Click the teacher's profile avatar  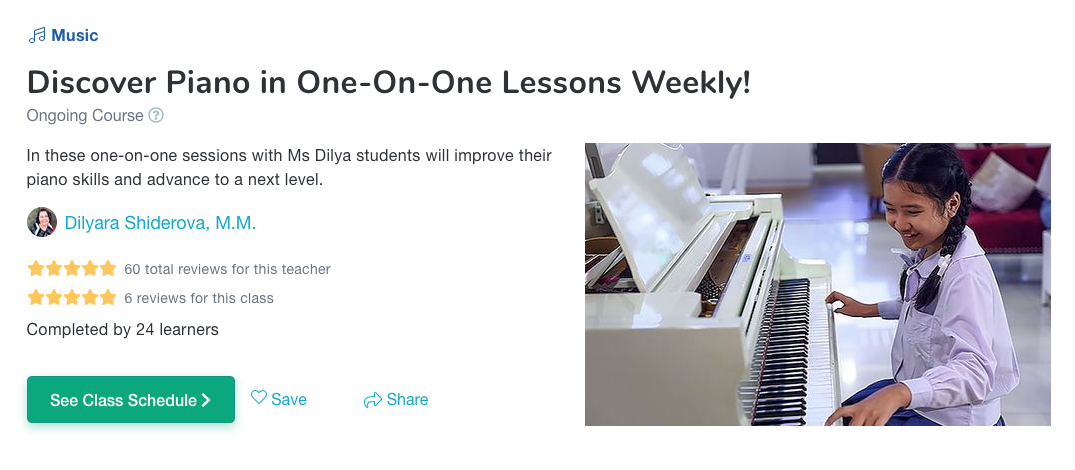42,222
